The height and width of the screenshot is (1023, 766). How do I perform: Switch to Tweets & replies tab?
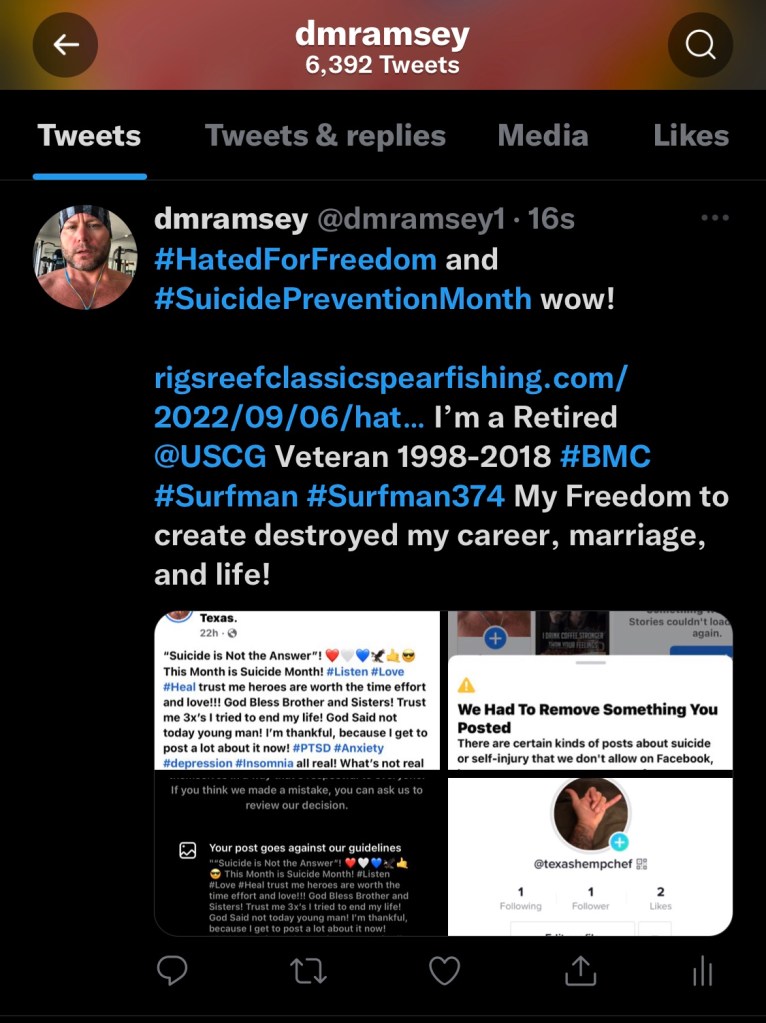coord(325,136)
